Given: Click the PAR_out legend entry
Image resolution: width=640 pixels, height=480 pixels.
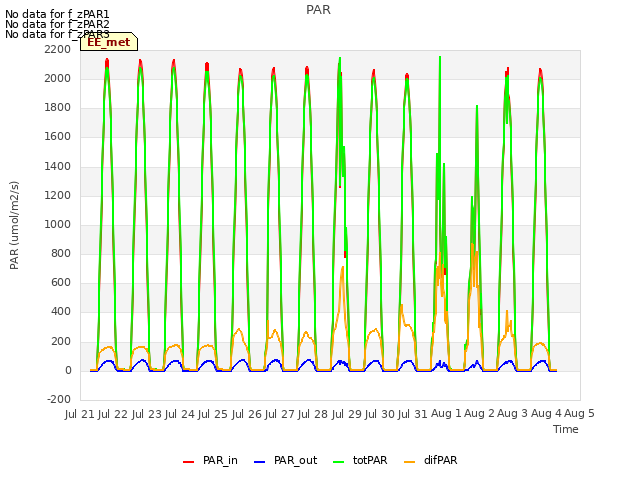Looking at the screenshot, I should tap(285, 460).
